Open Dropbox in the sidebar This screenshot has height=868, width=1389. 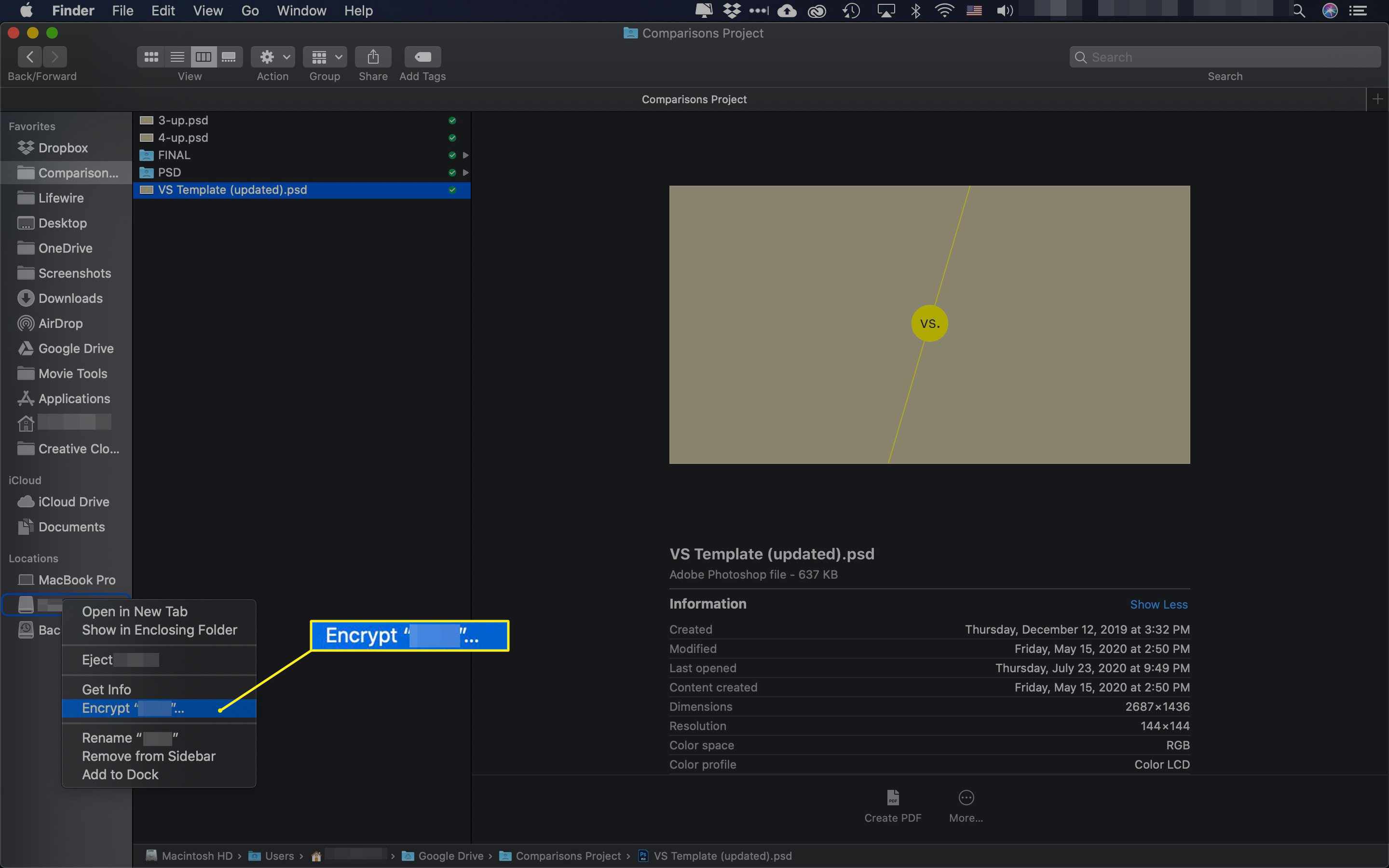pos(63,148)
